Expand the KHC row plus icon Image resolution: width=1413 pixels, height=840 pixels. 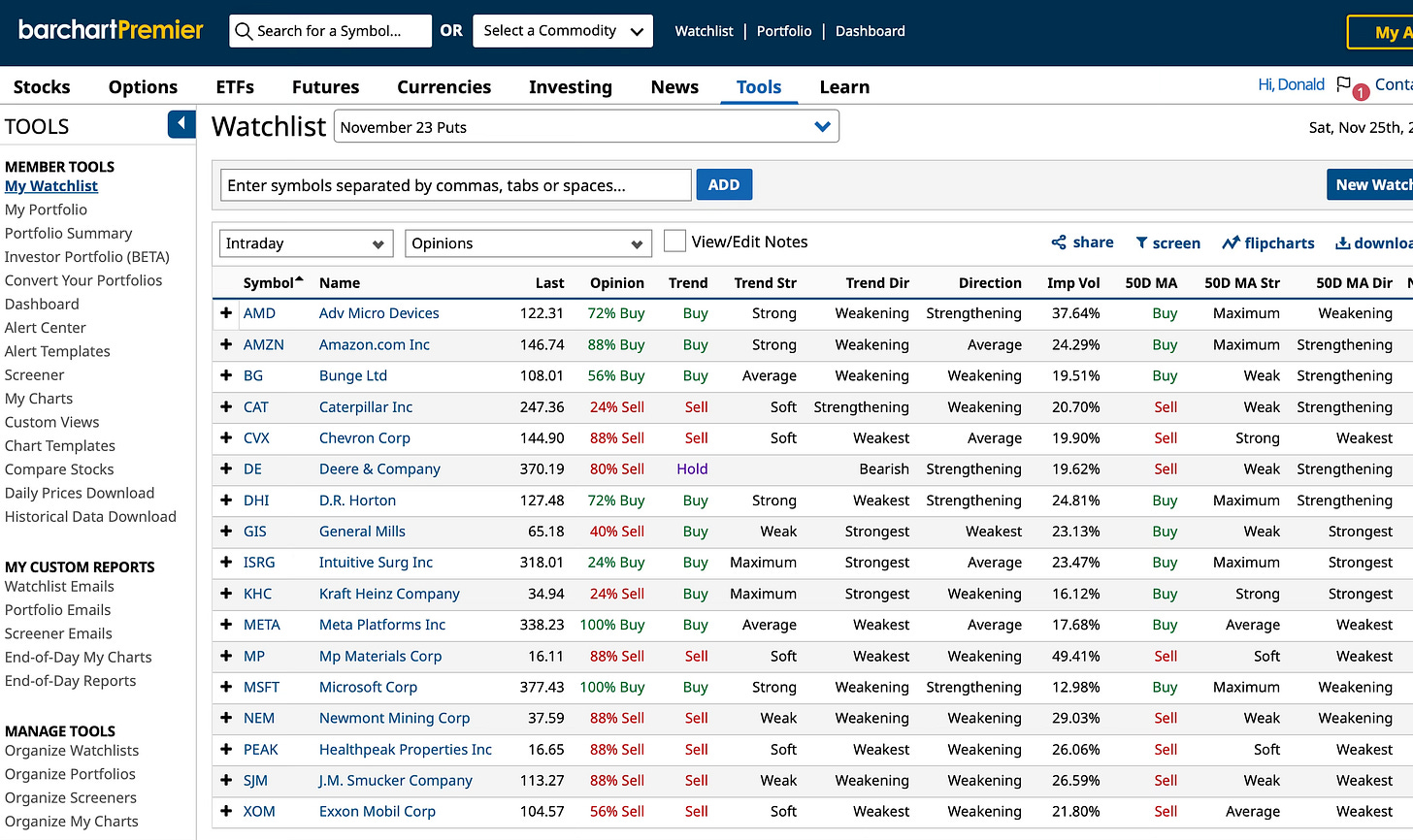[x=226, y=594]
